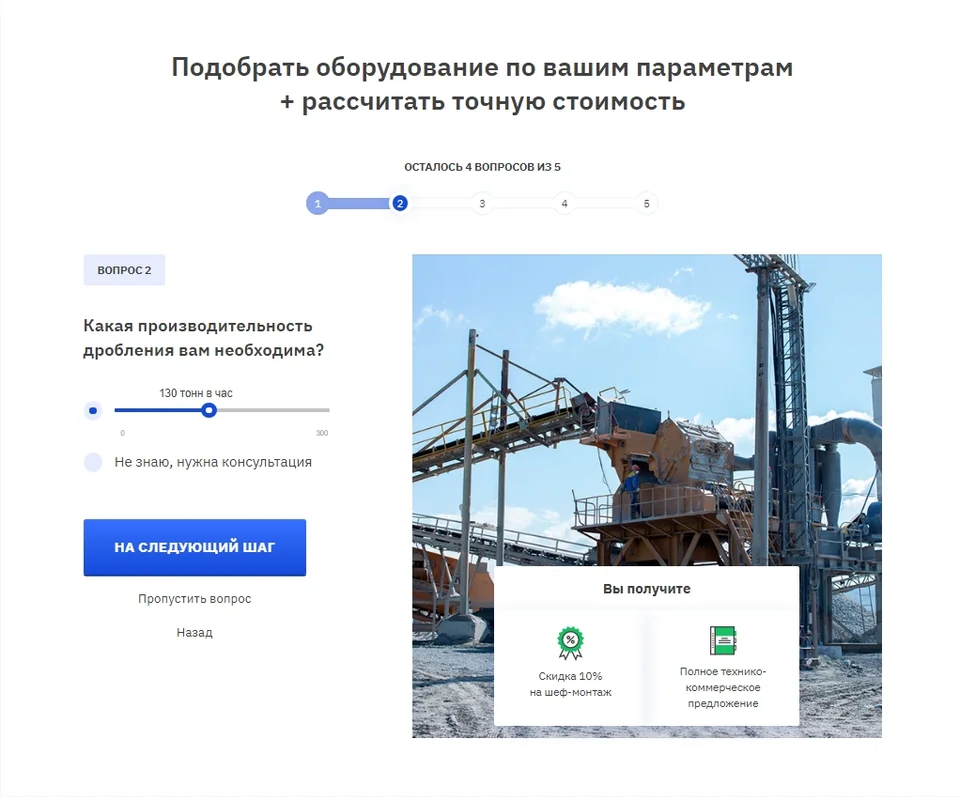
Task: Click the discount percent badge icon
Action: click(570, 643)
